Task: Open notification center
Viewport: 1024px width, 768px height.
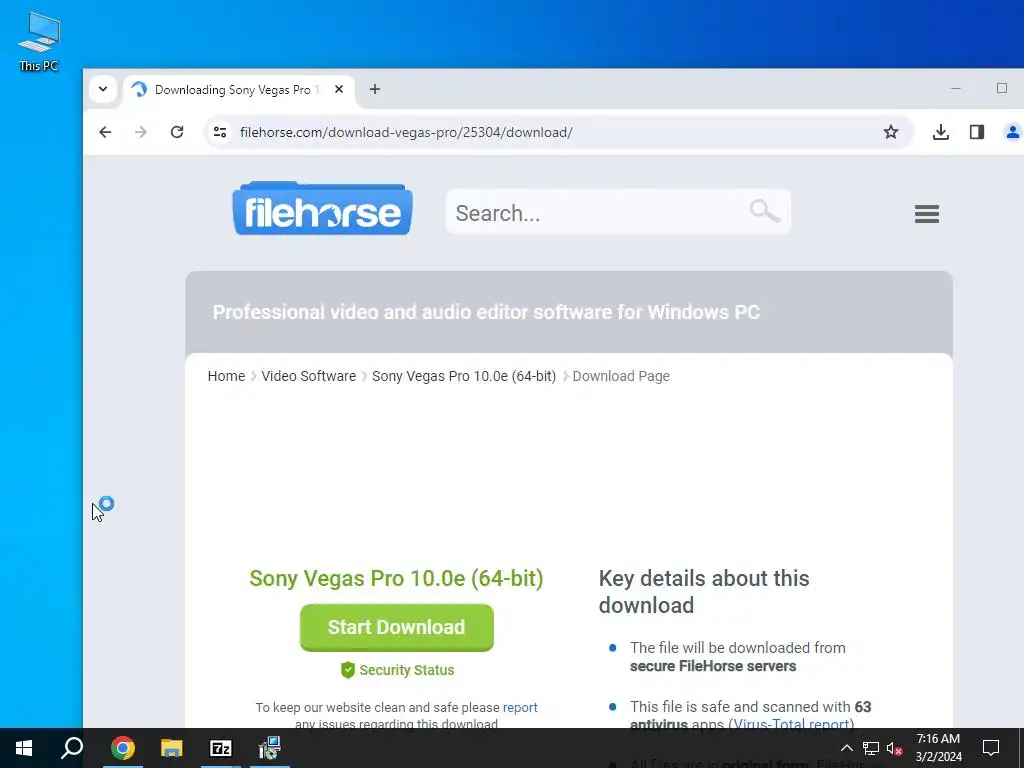Action: [991, 748]
